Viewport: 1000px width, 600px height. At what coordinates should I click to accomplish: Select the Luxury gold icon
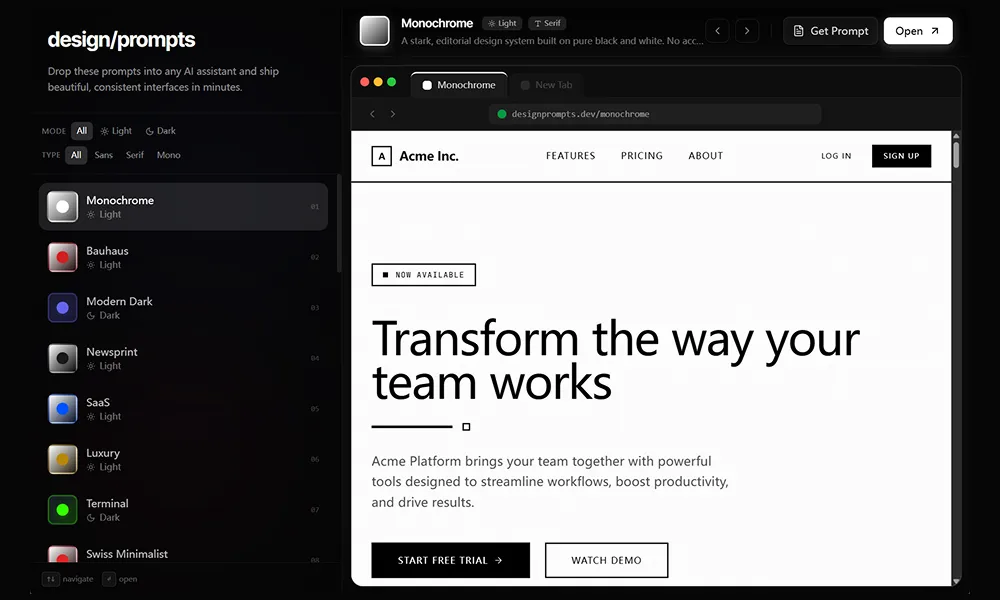pos(63,459)
